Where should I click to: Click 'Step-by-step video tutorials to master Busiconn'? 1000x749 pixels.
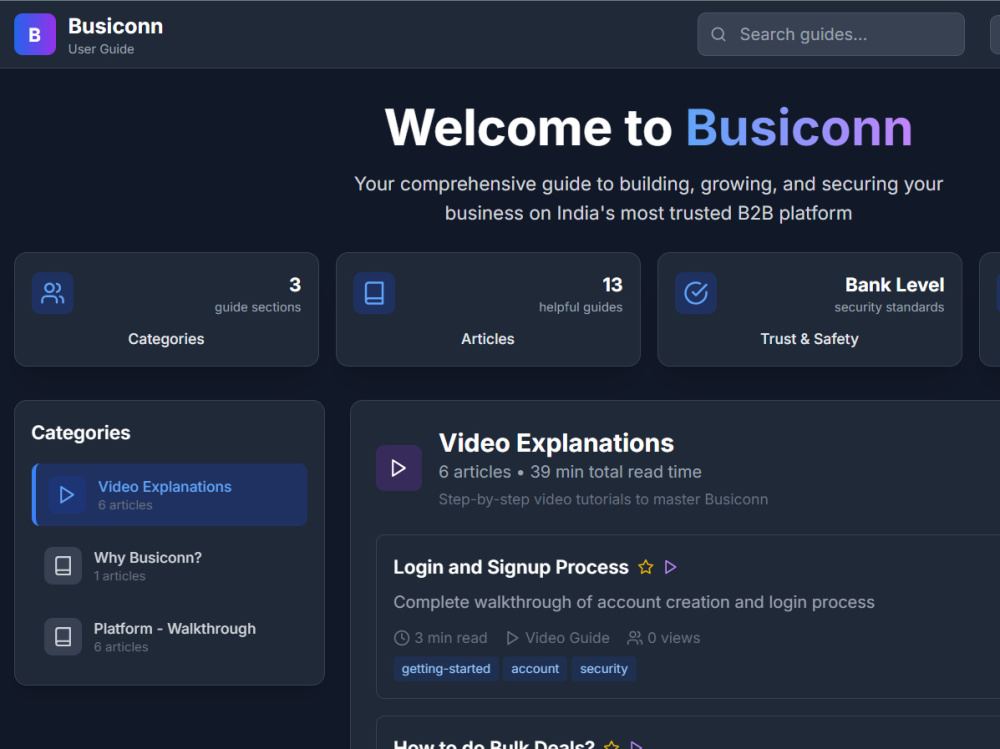pos(603,500)
